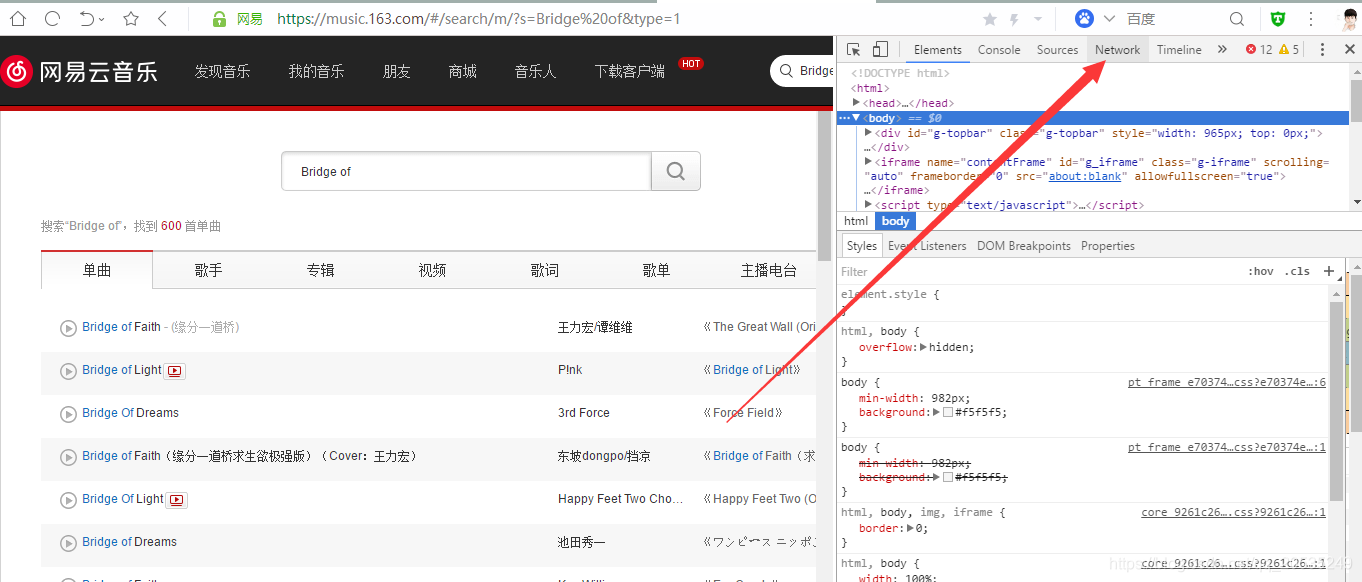Click the plus icon to add new style rule
Screen dimensions: 1362x582
click(1328, 271)
